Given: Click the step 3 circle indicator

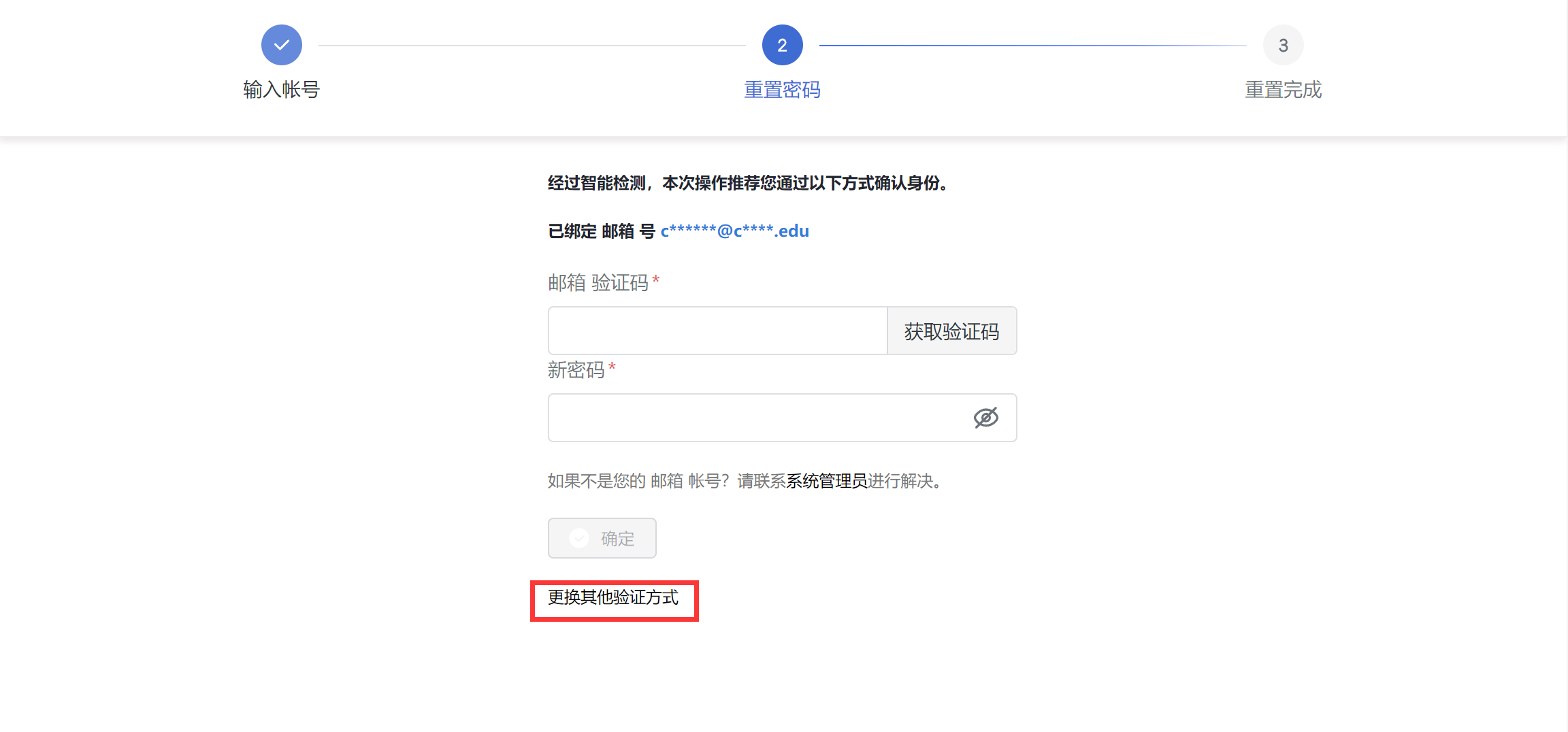Looking at the screenshot, I should coord(1283,45).
